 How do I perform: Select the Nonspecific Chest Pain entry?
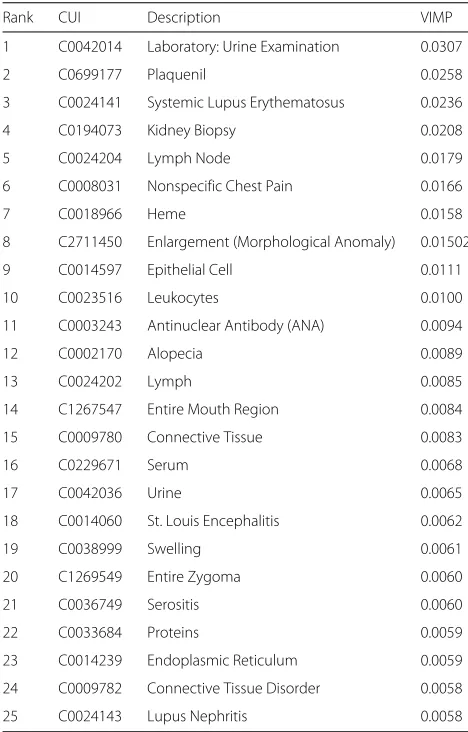click(x=220, y=186)
